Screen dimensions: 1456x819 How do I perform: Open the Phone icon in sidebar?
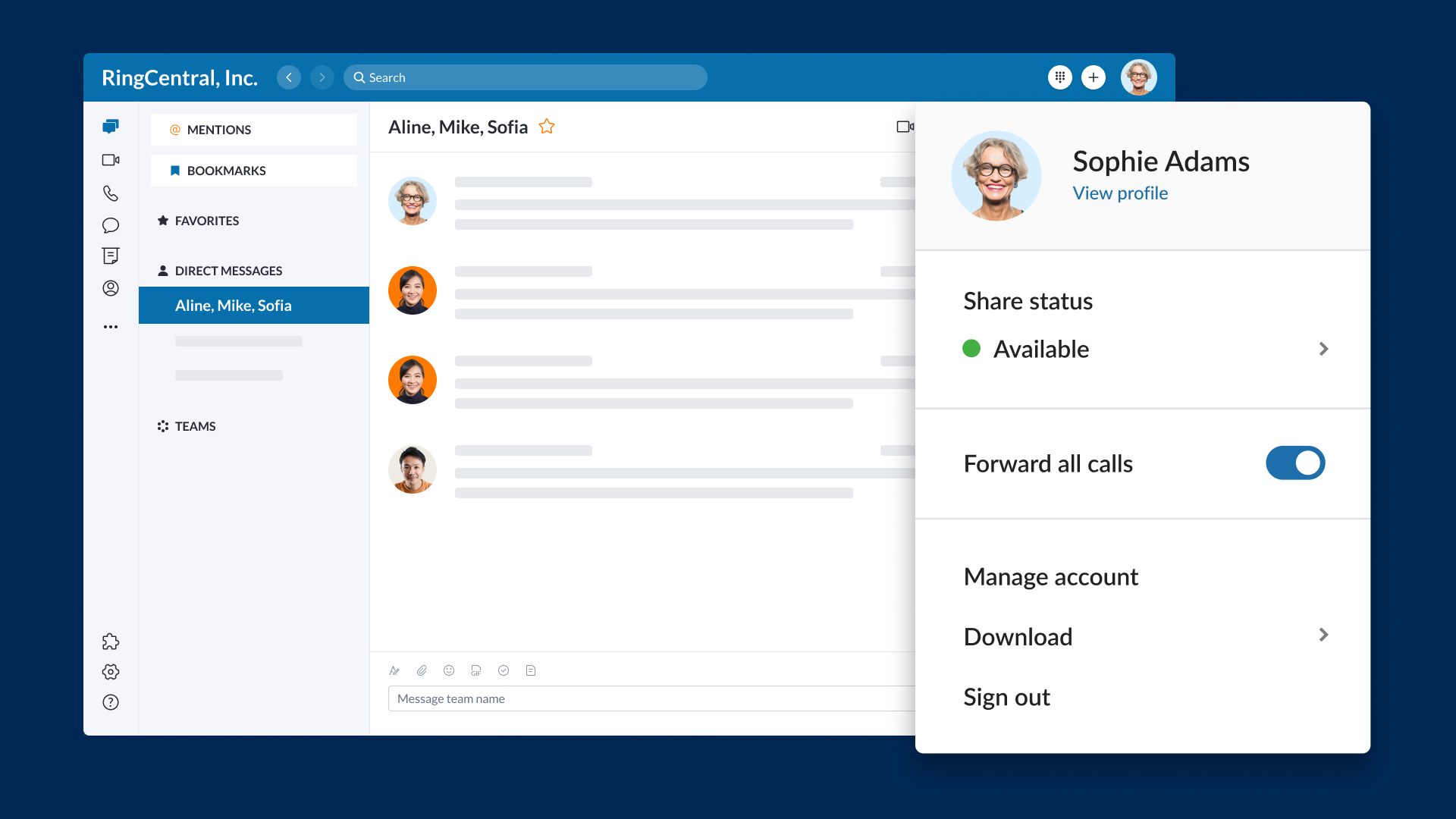point(111,193)
